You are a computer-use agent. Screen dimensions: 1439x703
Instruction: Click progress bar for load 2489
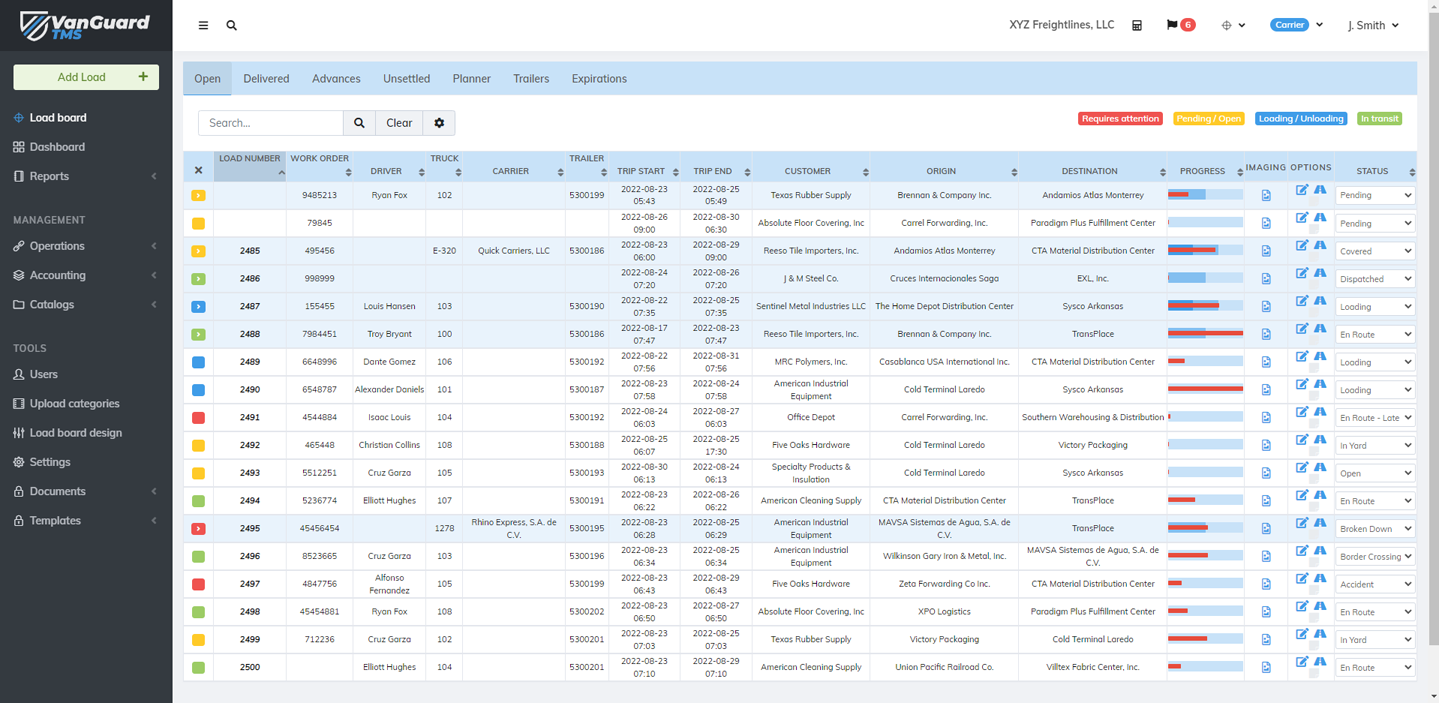[1205, 362]
